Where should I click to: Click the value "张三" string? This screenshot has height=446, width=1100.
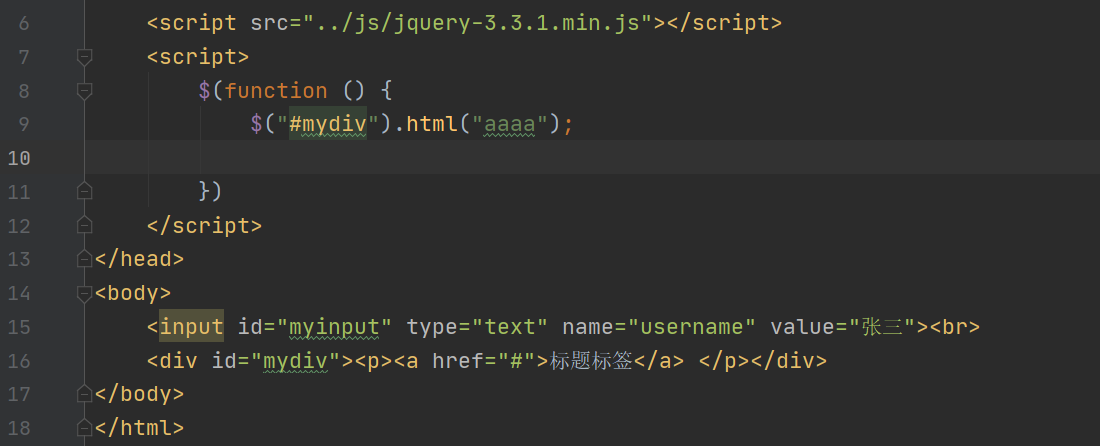click(x=883, y=326)
